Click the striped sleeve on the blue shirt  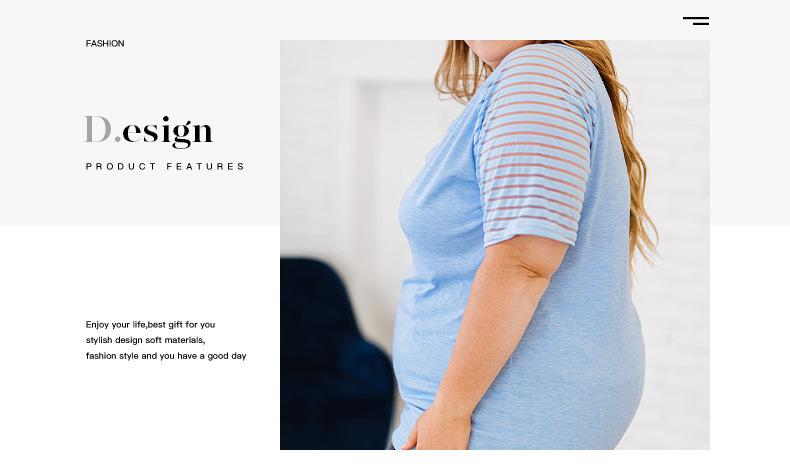tap(537, 146)
